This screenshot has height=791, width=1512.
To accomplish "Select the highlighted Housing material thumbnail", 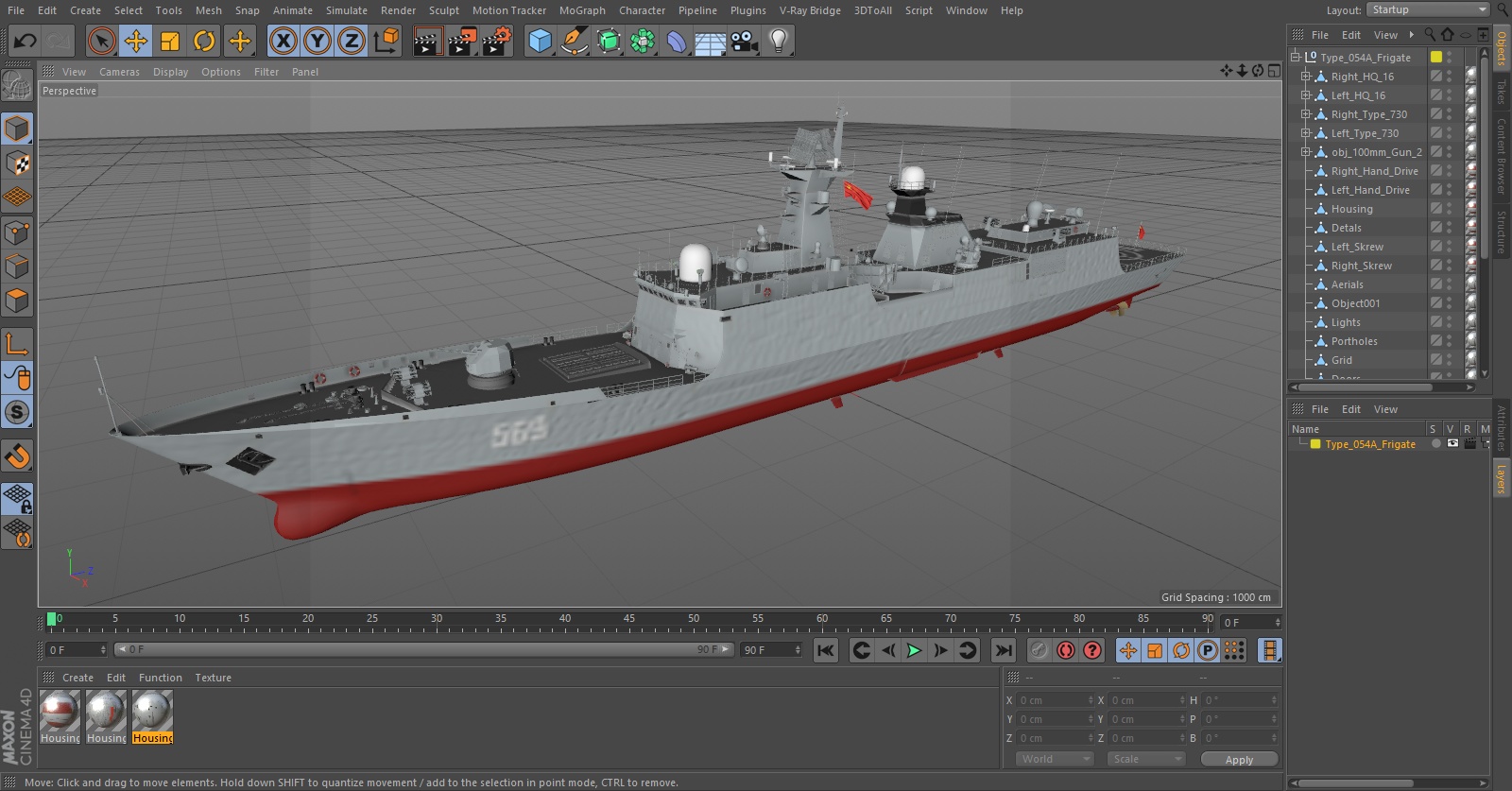I will click(152, 711).
